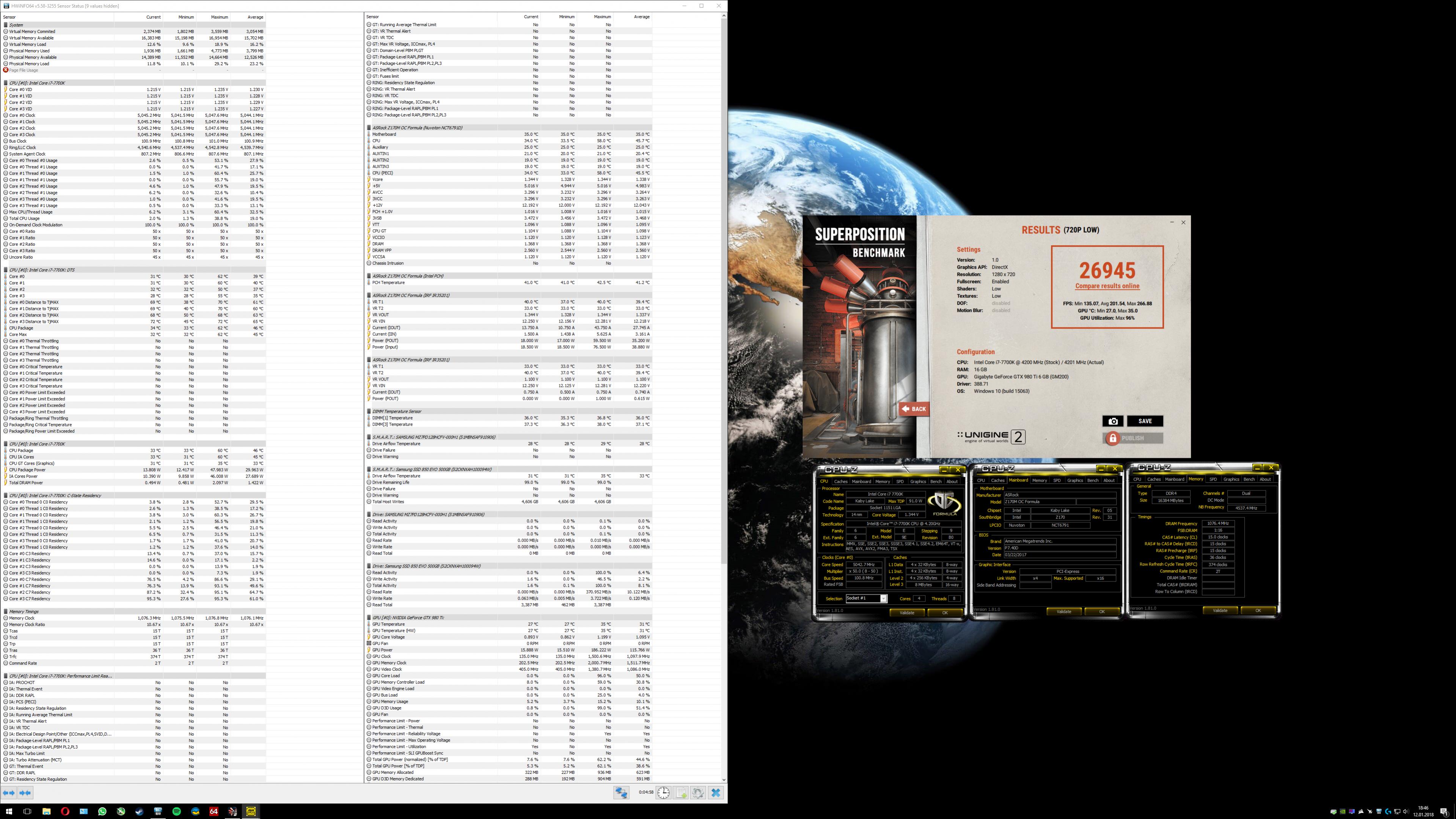Click the expand columns double-arrow button

pos(8,792)
